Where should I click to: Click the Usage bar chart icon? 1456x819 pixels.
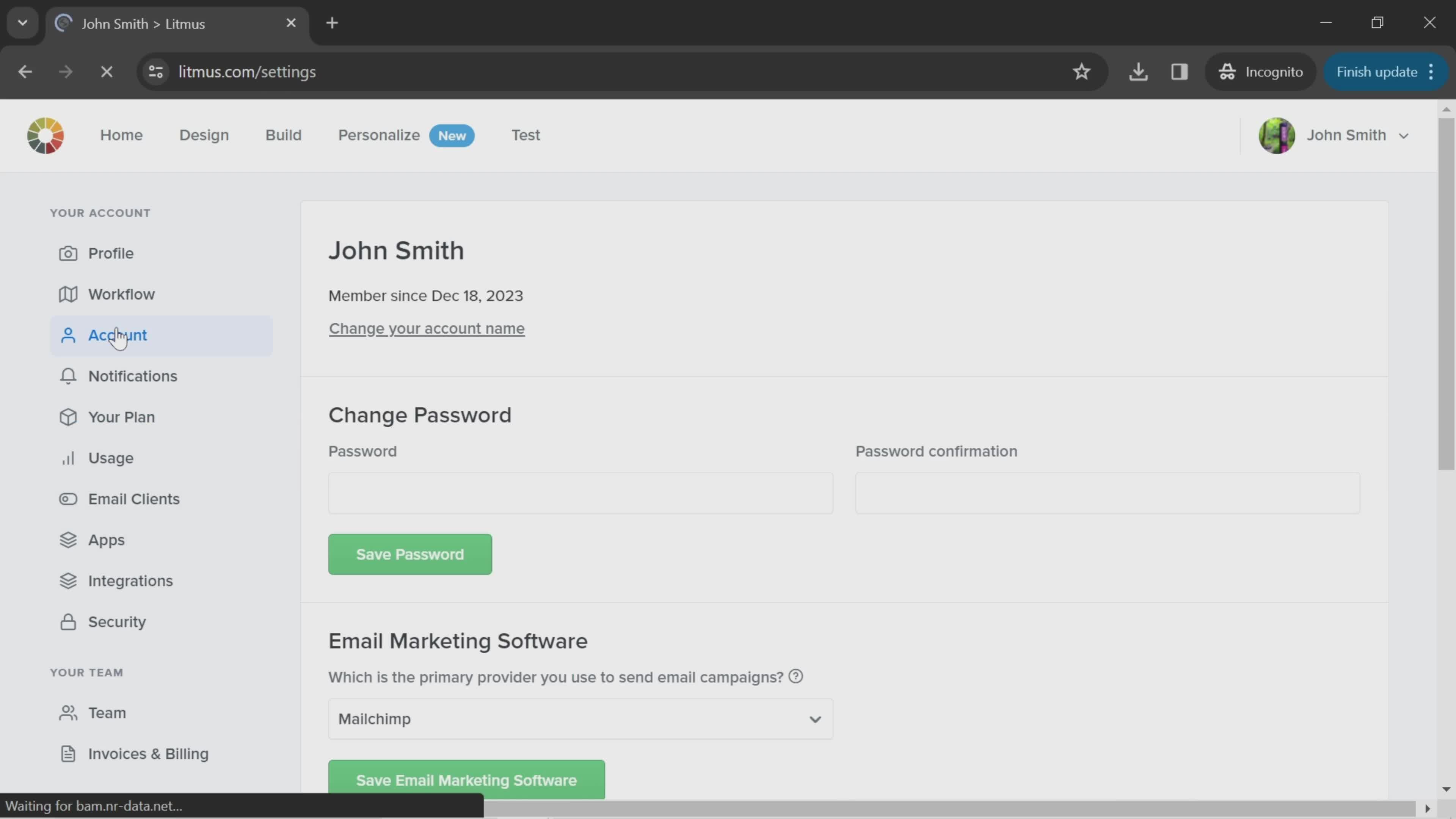(68, 458)
